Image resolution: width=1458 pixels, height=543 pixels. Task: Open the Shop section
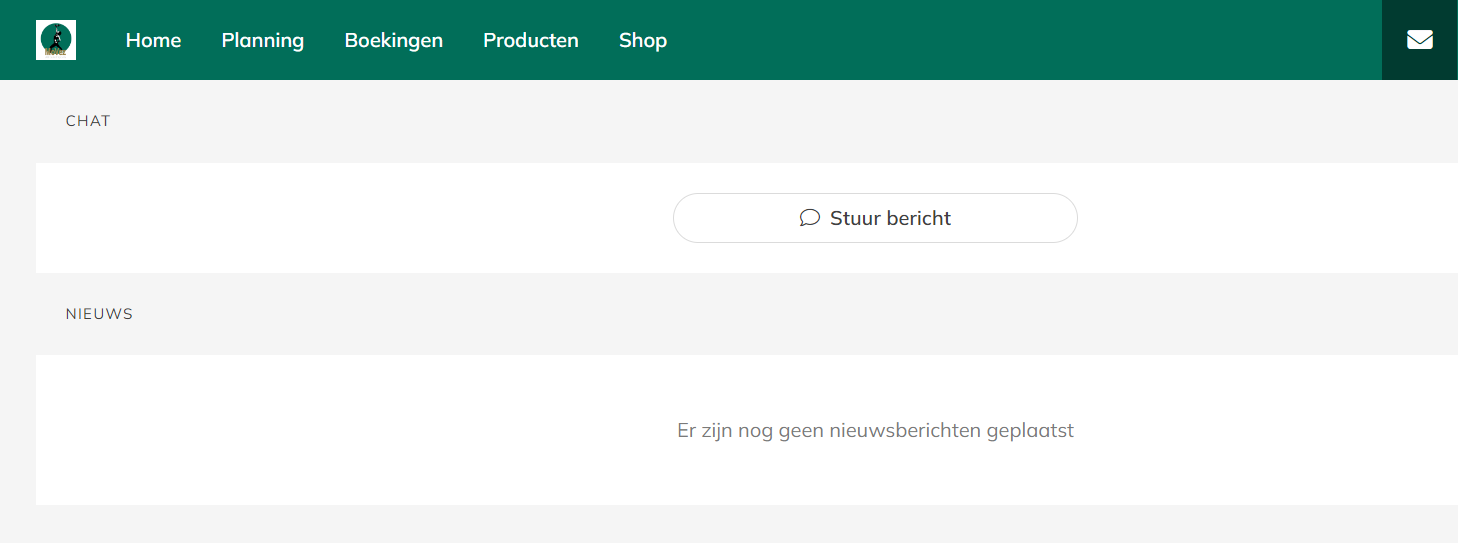[642, 41]
